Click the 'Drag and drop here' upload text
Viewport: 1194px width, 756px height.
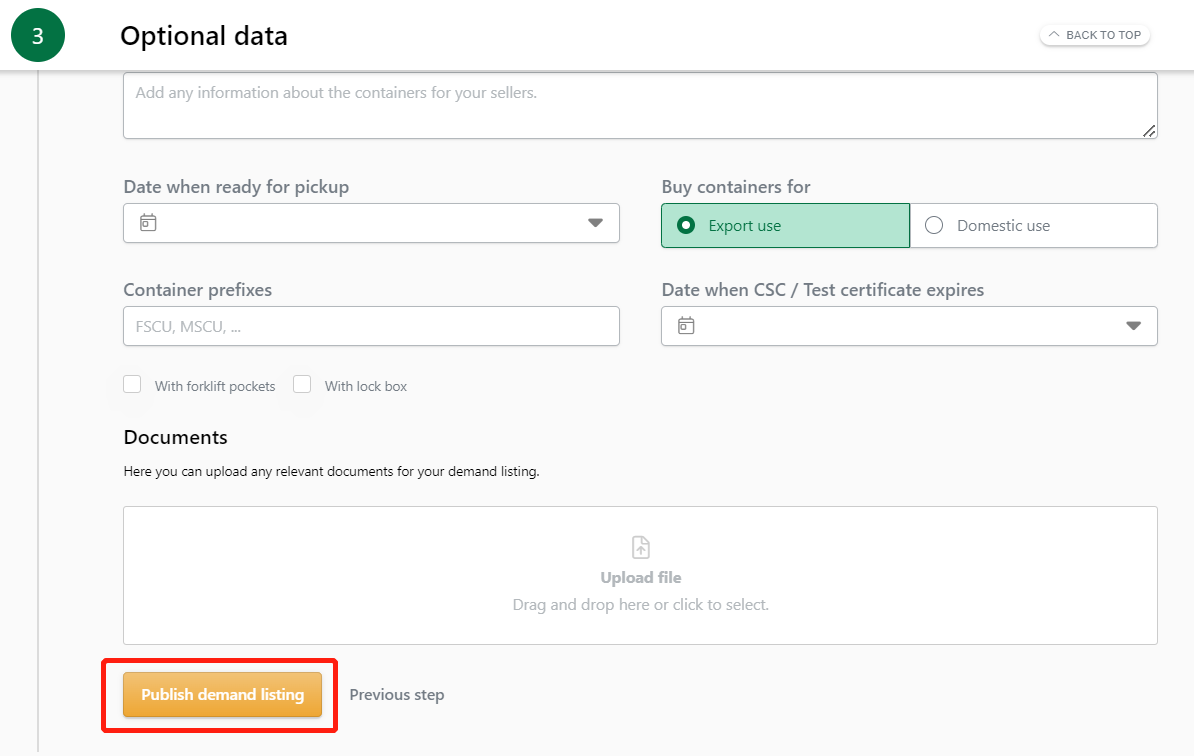coord(640,605)
